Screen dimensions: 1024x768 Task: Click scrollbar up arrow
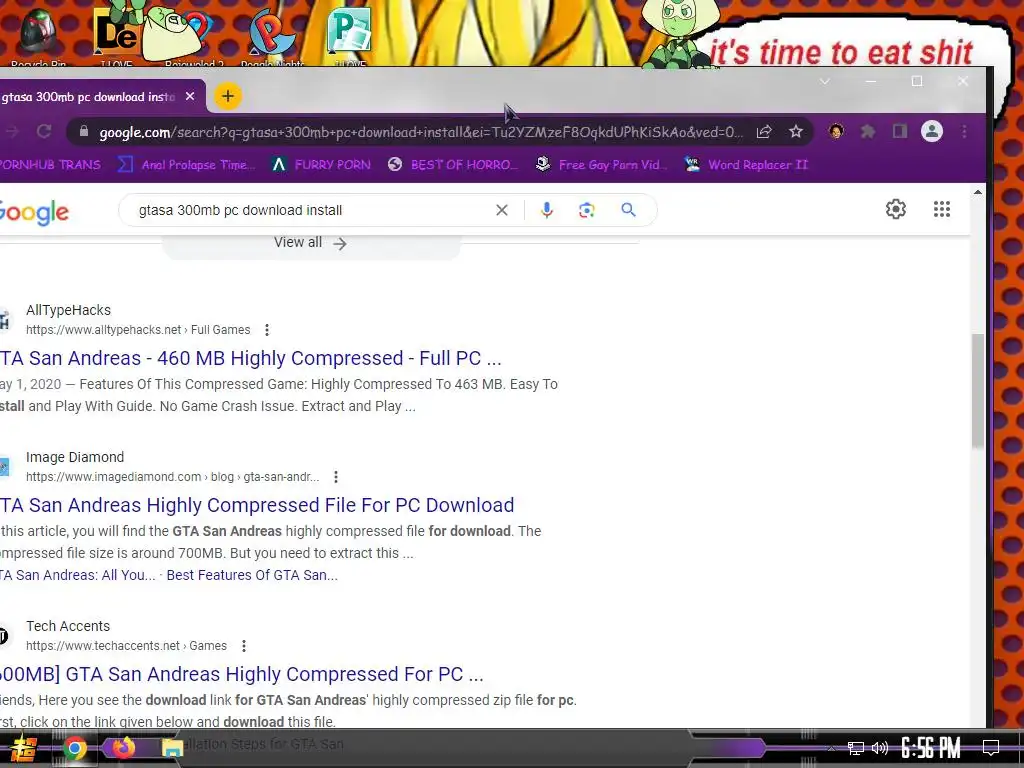[978, 192]
